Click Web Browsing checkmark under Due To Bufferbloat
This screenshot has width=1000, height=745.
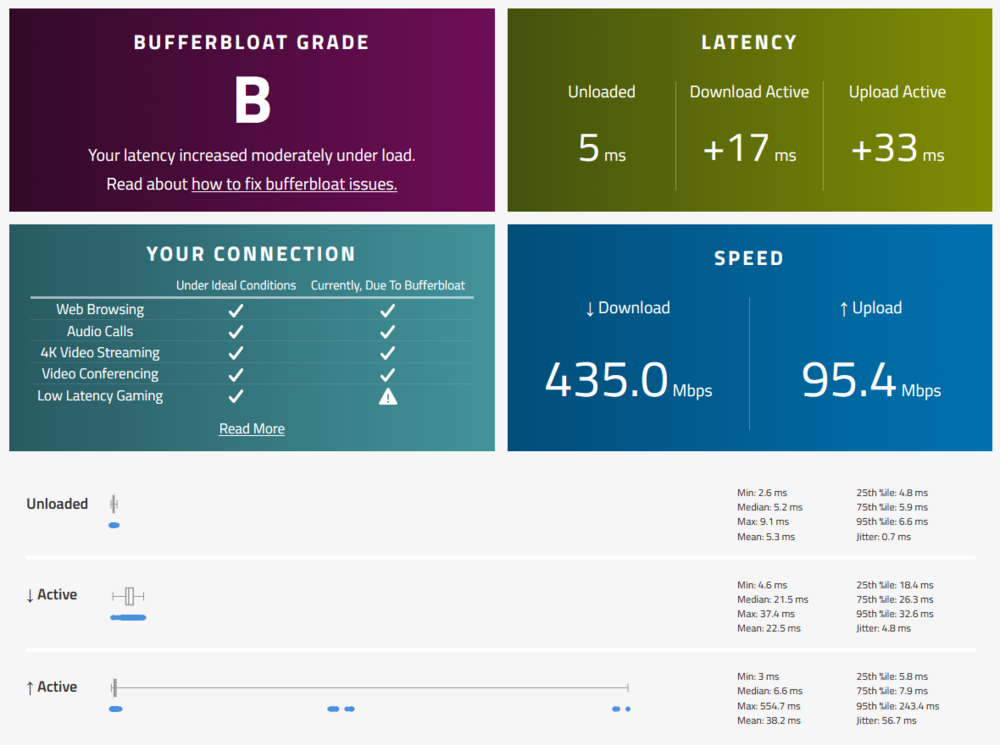pyautogui.click(x=387, y=310)
